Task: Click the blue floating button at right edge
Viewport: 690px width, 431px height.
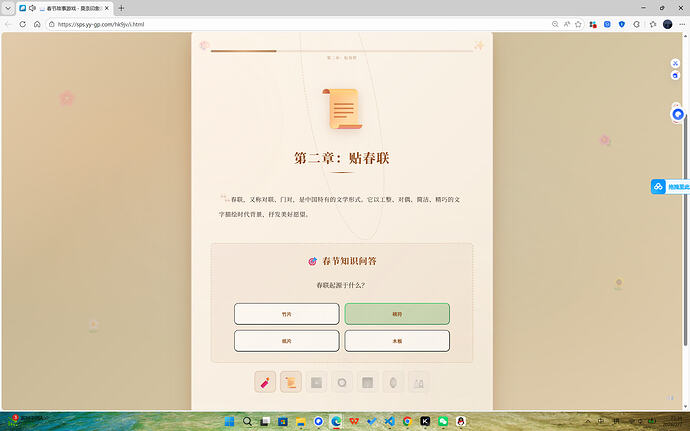Action: [x=667, y=187]
